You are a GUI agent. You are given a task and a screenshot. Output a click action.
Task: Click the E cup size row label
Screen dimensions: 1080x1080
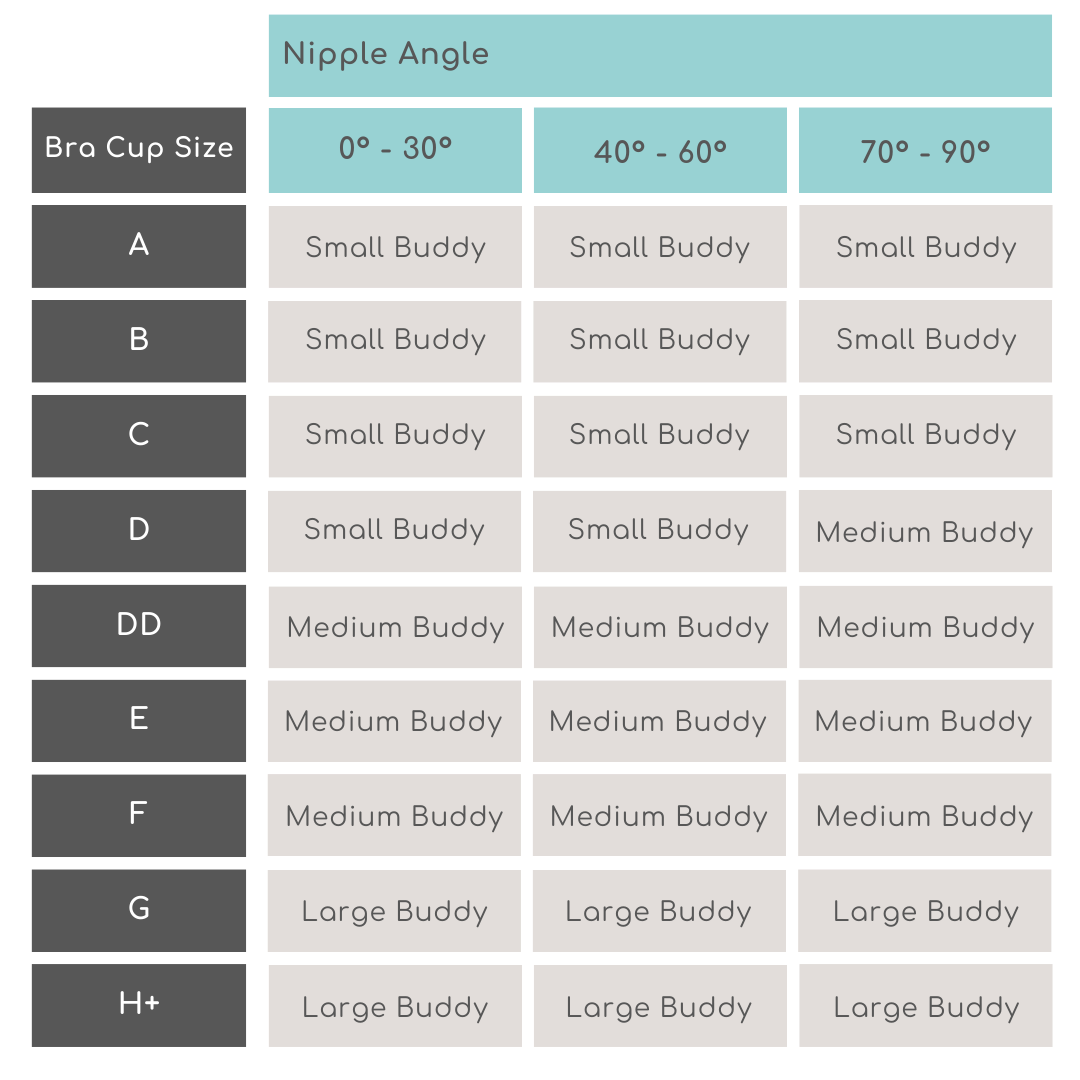pyautogui.click(x=139, y=720)
